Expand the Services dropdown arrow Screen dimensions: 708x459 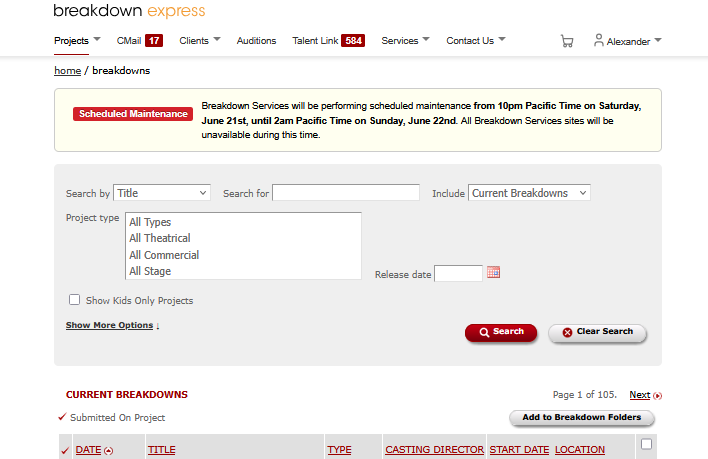[x=426, y=39]
